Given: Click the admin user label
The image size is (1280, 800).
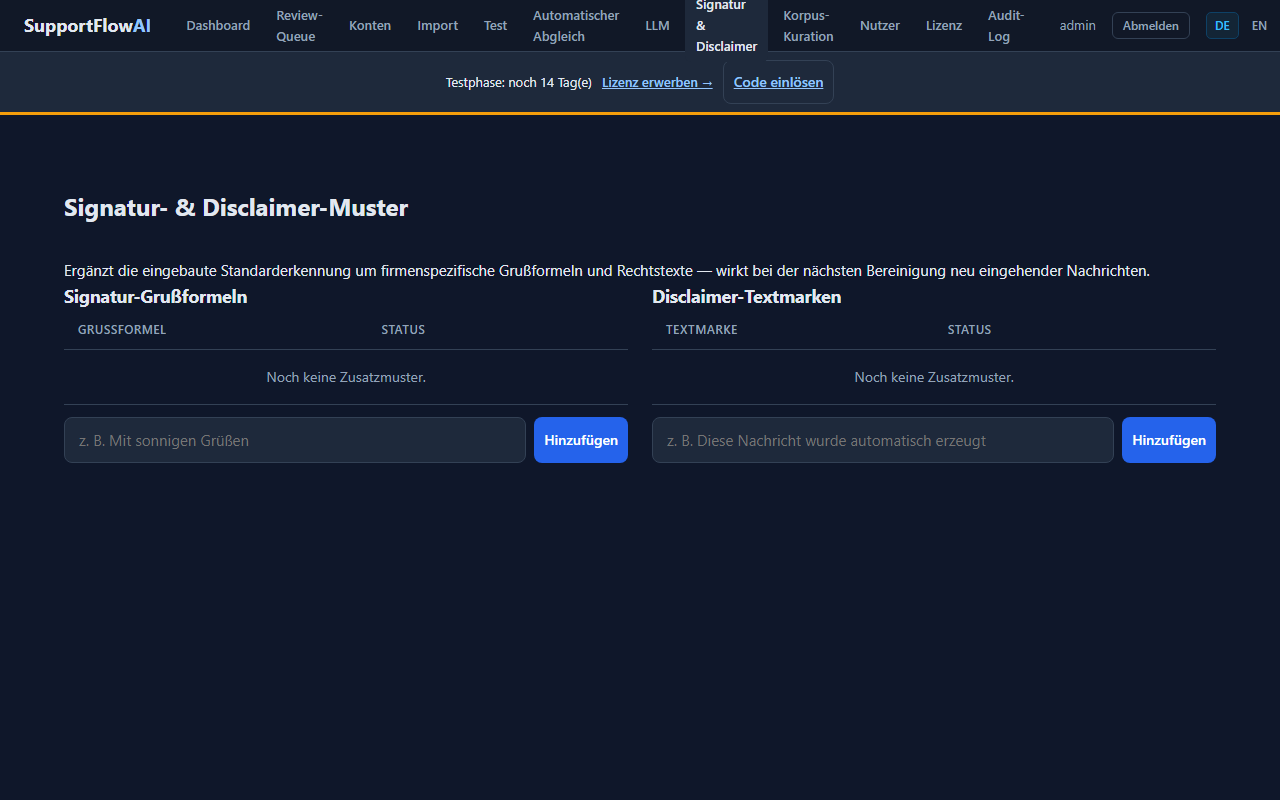Looking at the screenshot, I should [x=1078, y=26].
